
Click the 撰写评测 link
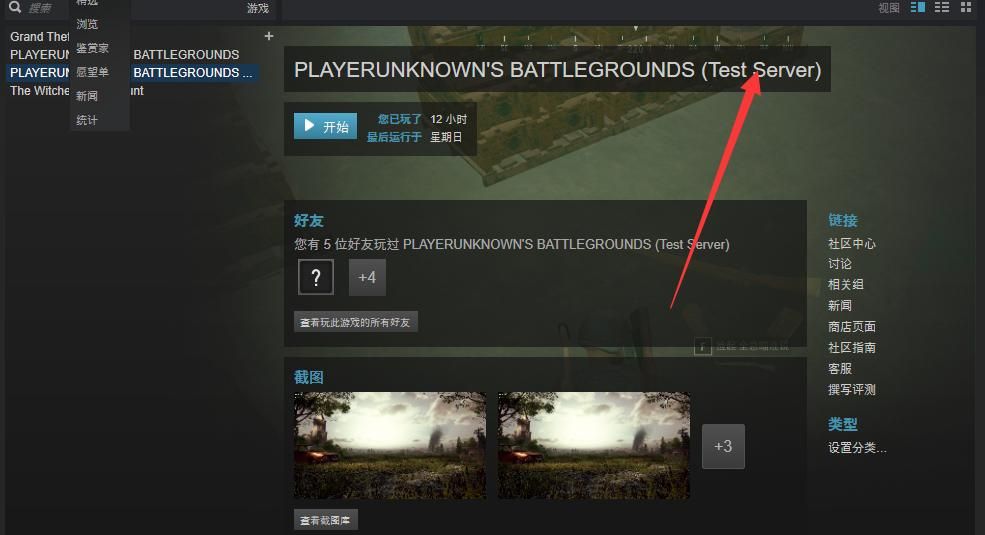(852, 389)
